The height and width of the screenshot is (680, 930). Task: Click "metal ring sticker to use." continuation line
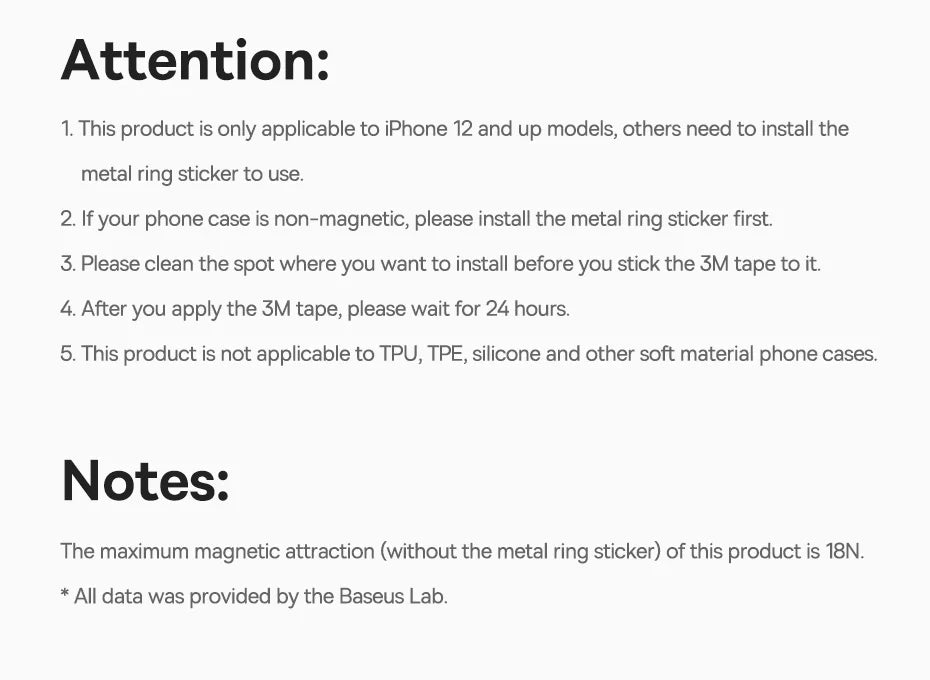coord(191,174)
